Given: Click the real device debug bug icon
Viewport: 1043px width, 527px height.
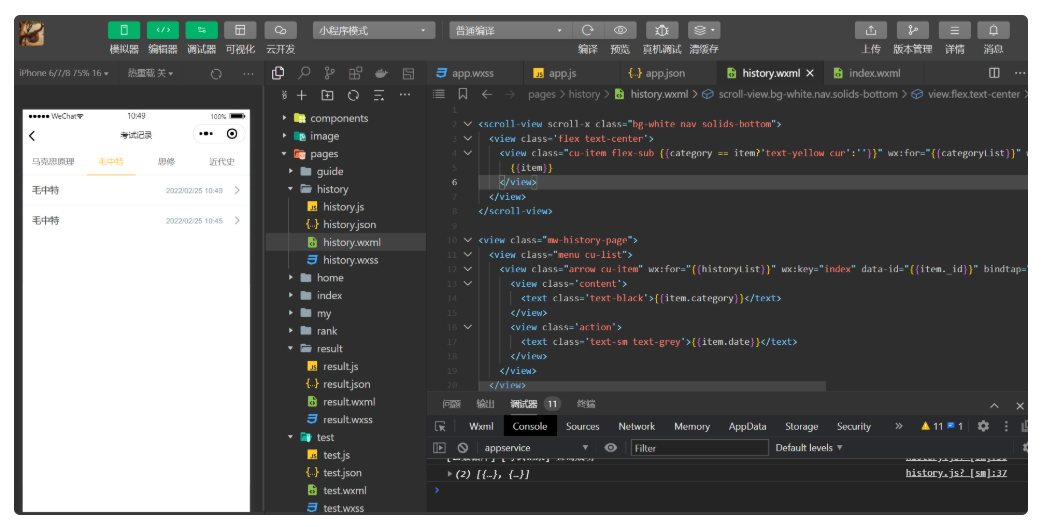Looking at the screenshot, I should (x=661, y=30).
